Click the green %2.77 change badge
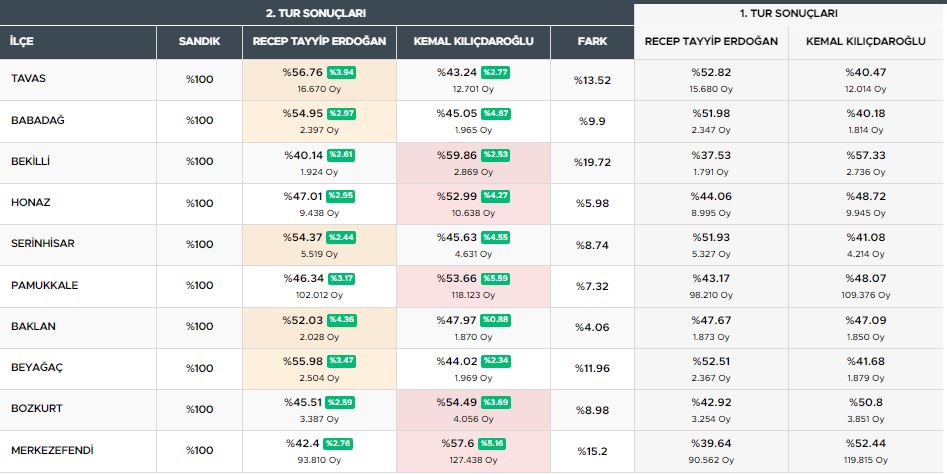 (x=496, y=72)
